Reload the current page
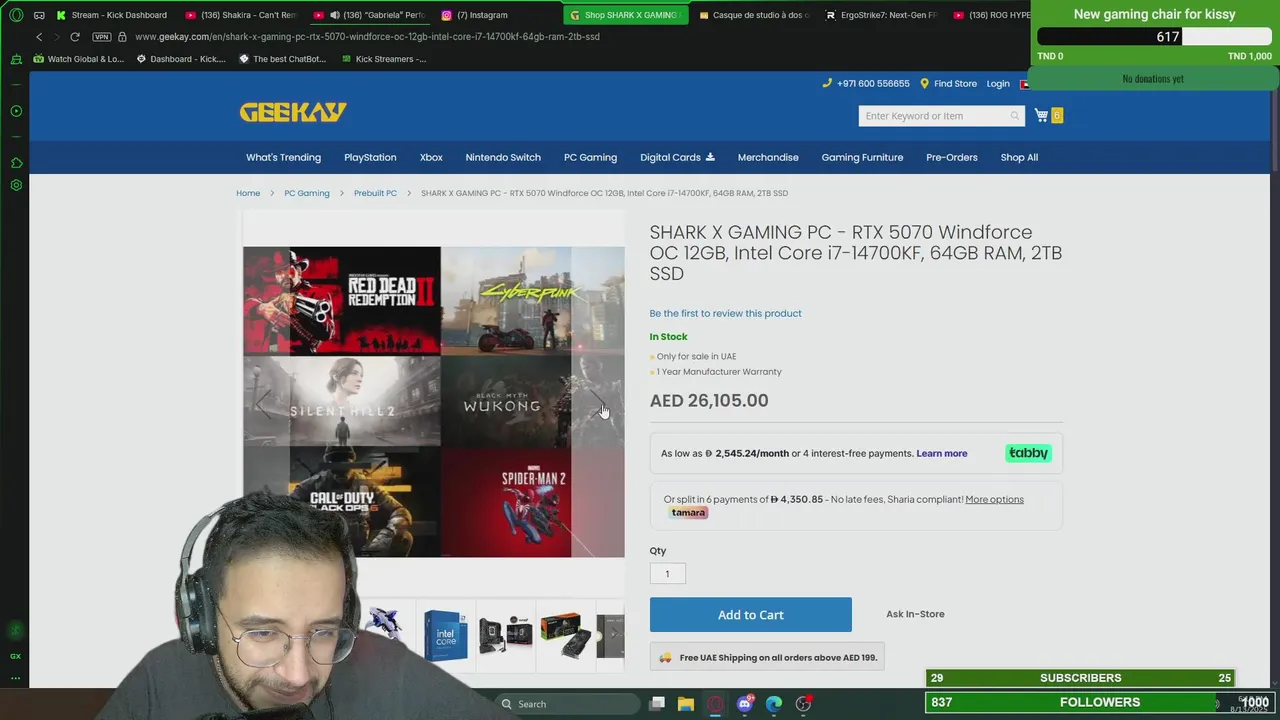 click(74, 37)
